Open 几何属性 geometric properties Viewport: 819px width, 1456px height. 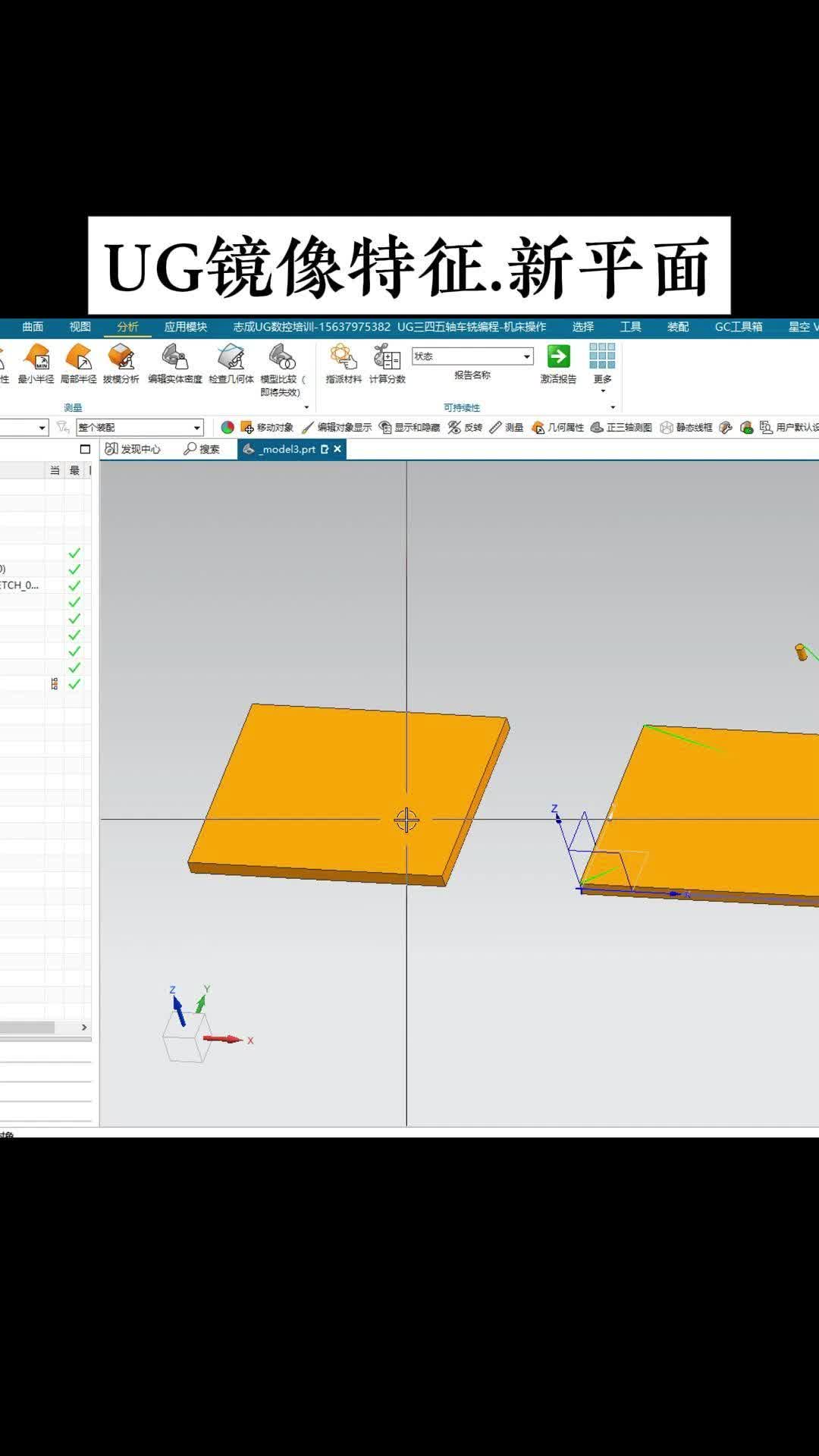point(557,428)
